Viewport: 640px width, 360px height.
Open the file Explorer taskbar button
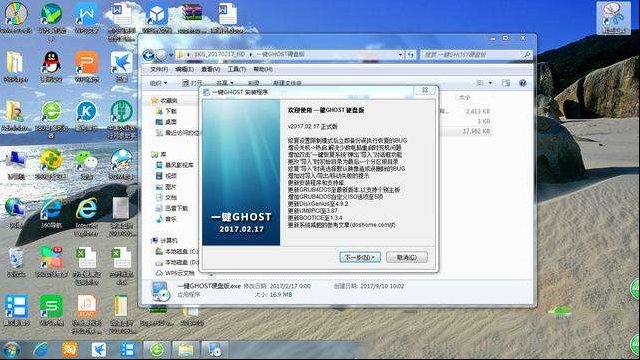(185, 350)
